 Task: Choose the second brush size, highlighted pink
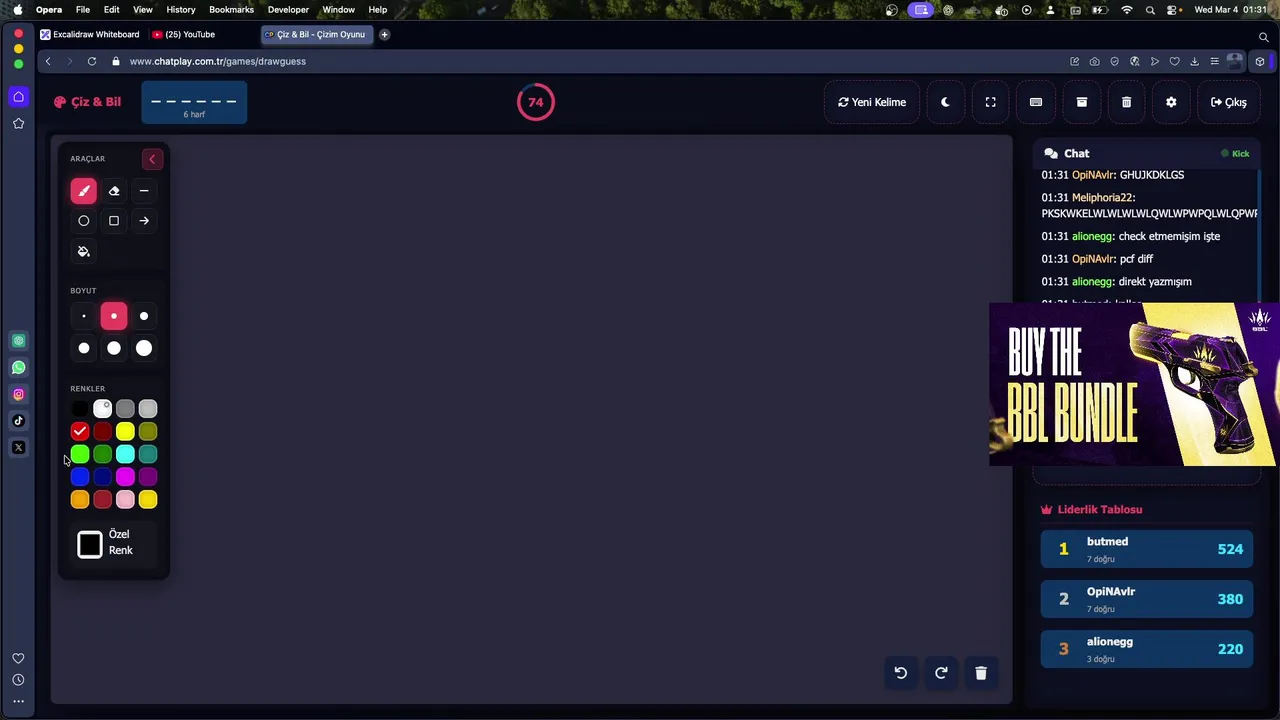(x=114, y=316)
